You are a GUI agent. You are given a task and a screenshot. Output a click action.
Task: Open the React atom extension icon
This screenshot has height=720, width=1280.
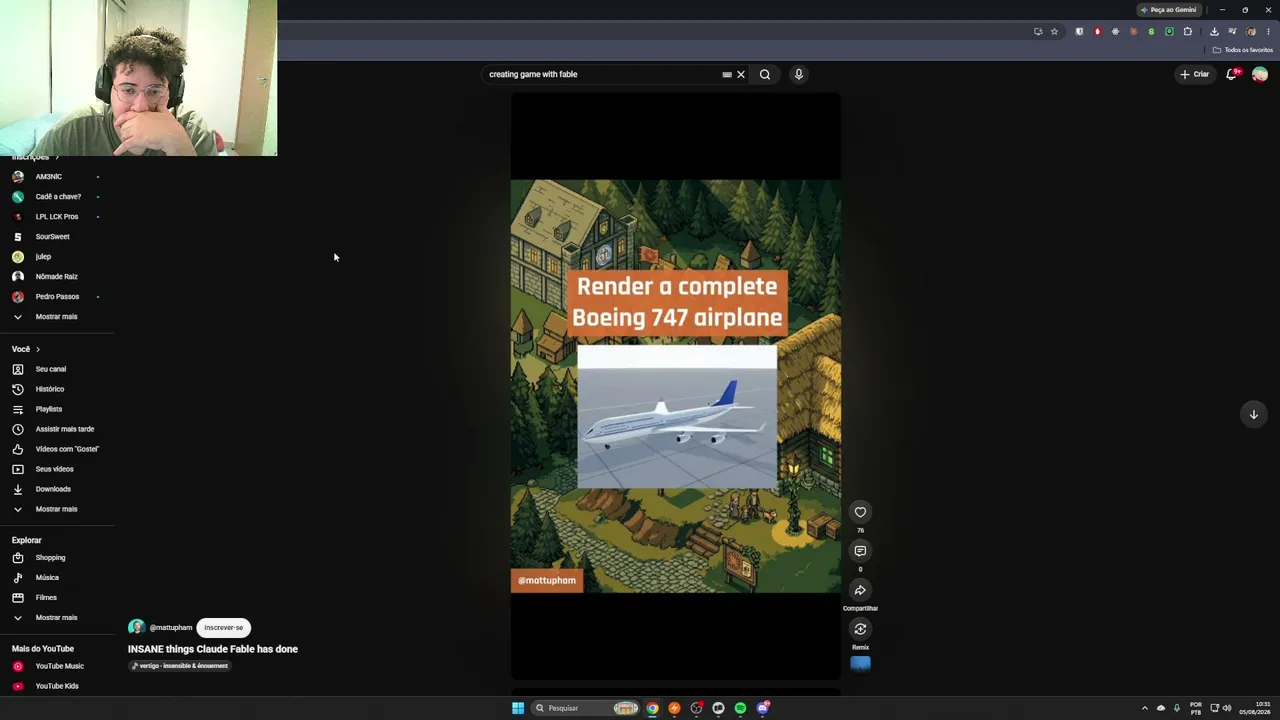[1115, 31]
